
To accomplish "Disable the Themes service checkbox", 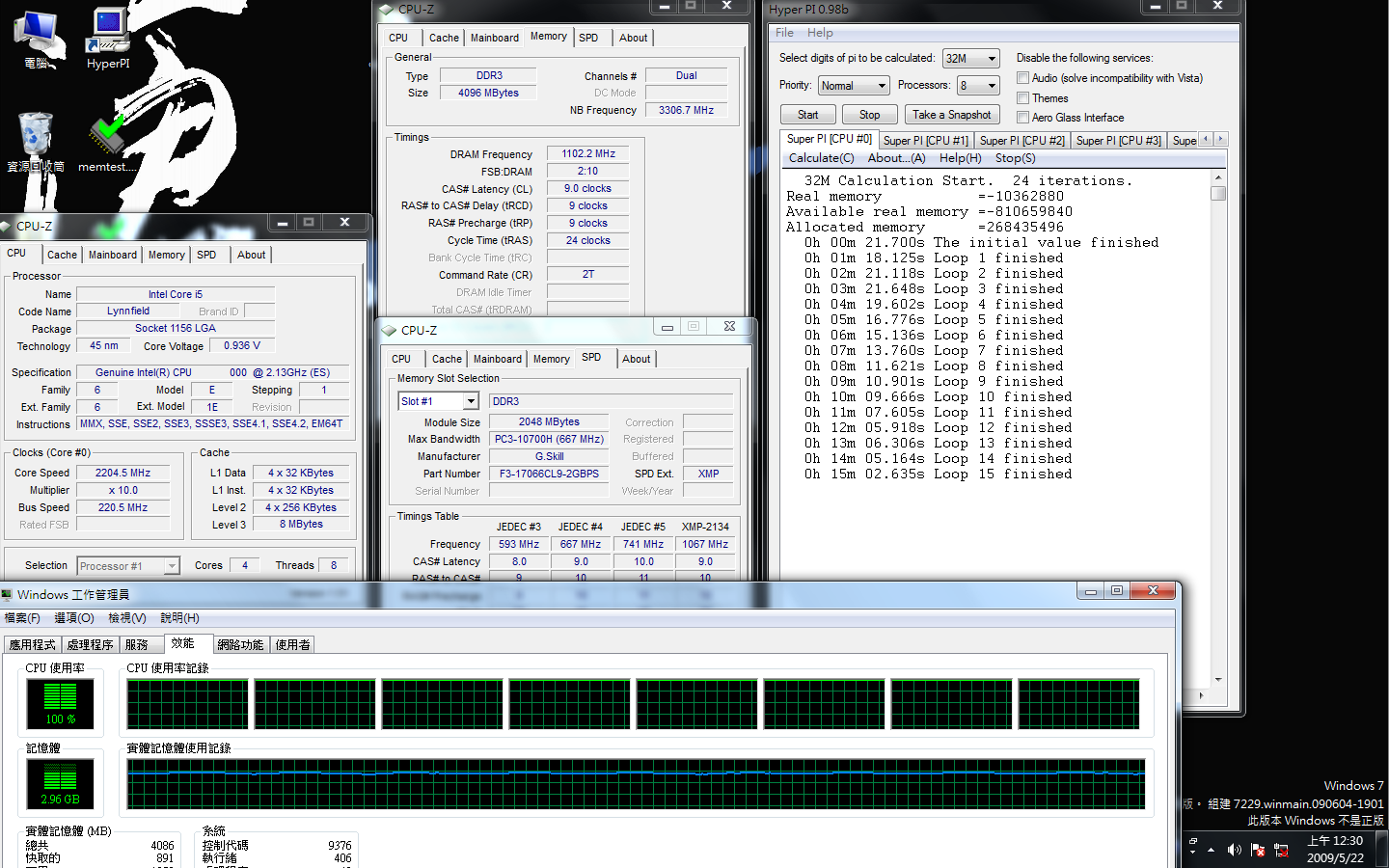I will pos(1022,97).
